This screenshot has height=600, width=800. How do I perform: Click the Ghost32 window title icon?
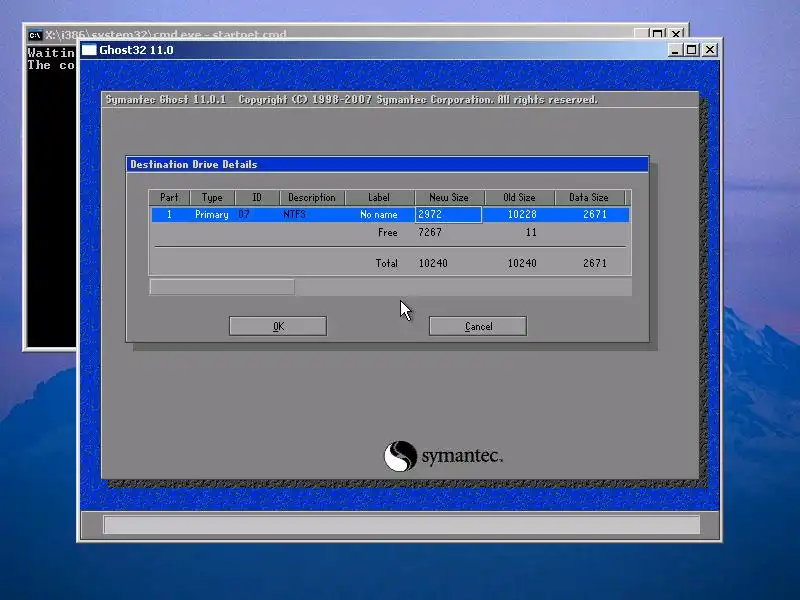89,50
